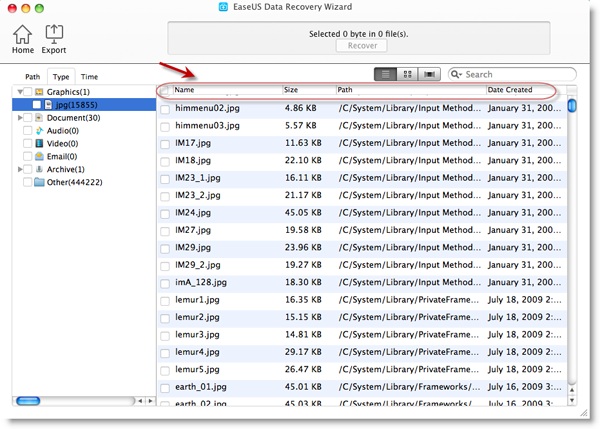Sort by Size column header
Viewport: 600px width, 429px height.
[309, 90]
